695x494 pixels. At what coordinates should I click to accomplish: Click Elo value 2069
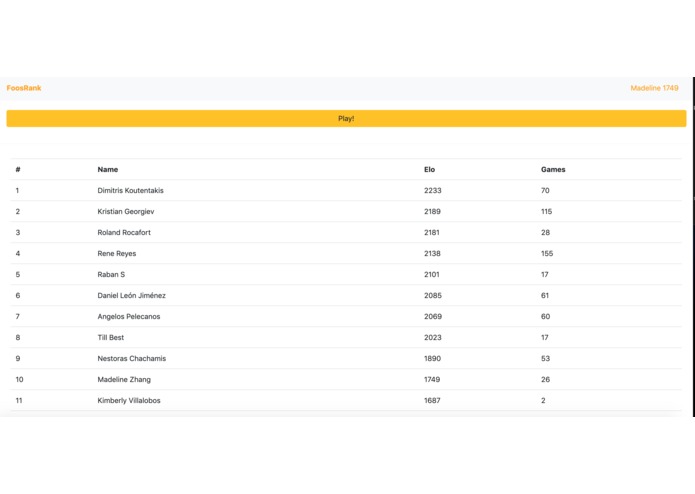coord(433,316)
